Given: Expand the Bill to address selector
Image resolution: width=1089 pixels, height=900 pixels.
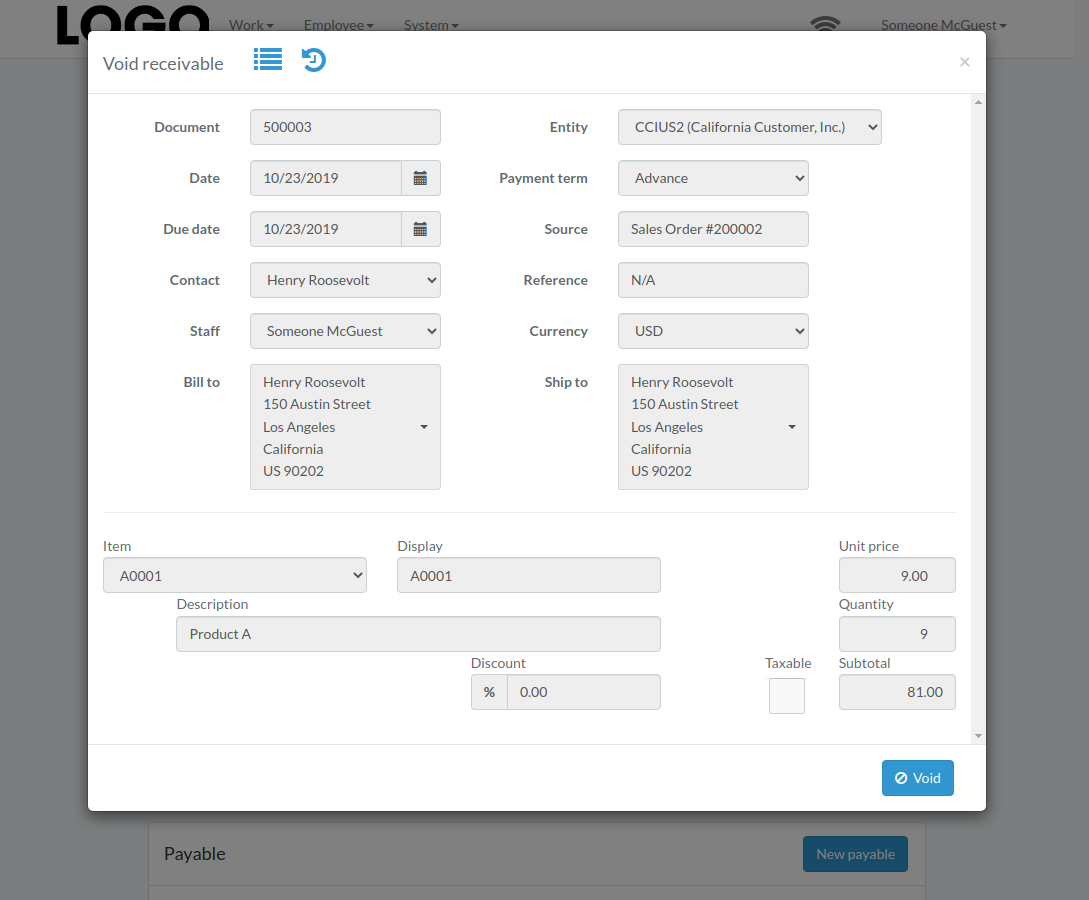Looking at the screenshot, I should (345, 427).
